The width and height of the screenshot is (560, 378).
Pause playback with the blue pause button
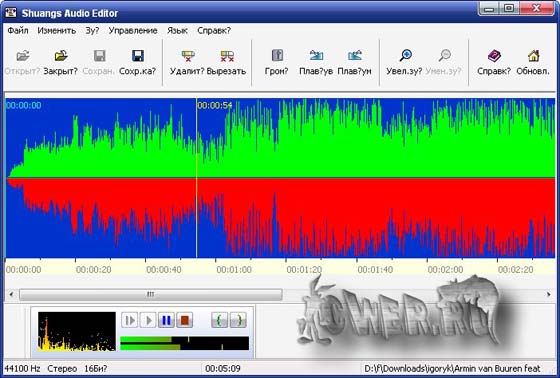tap(166, 320)
